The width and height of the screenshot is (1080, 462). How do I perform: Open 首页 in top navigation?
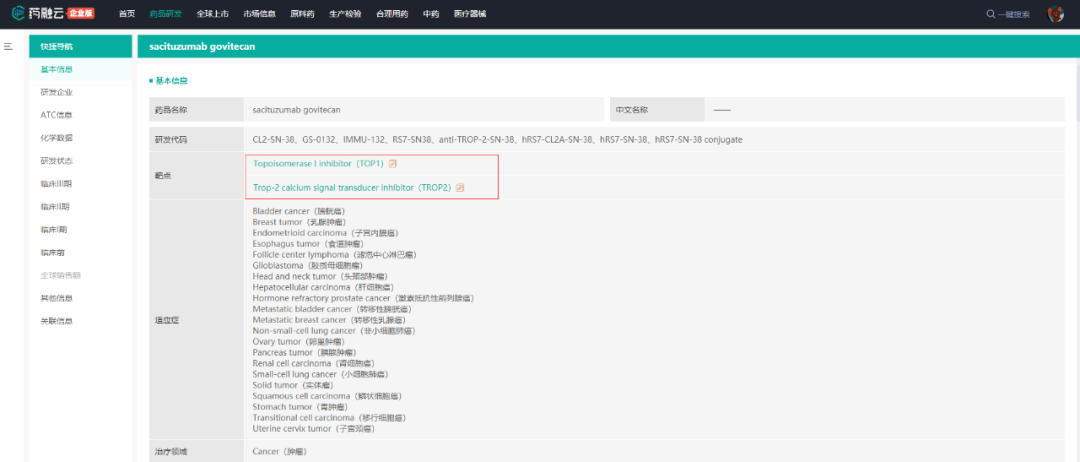click(x=127, y=14)
